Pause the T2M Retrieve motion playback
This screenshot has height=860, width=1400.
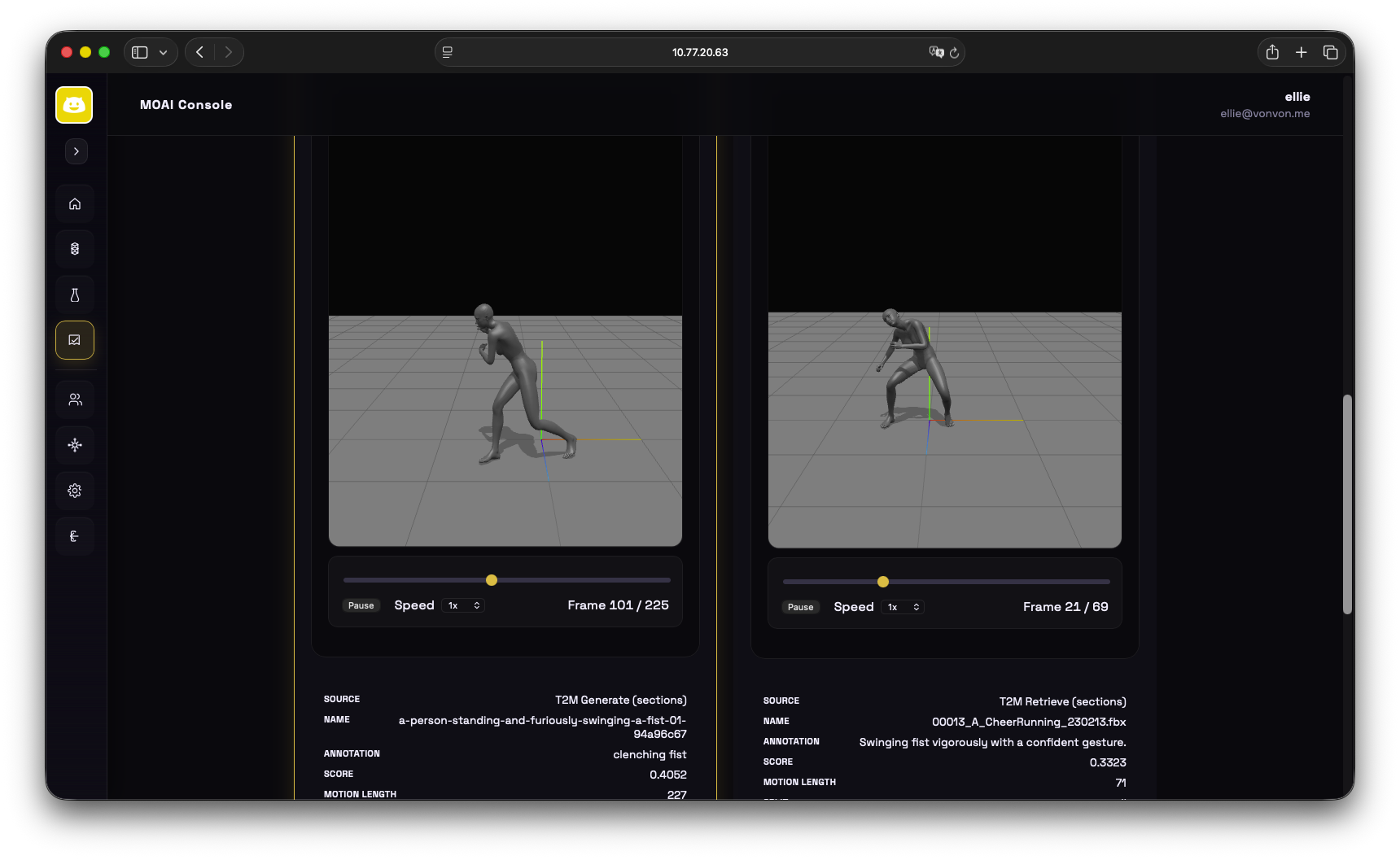point(800,607)
